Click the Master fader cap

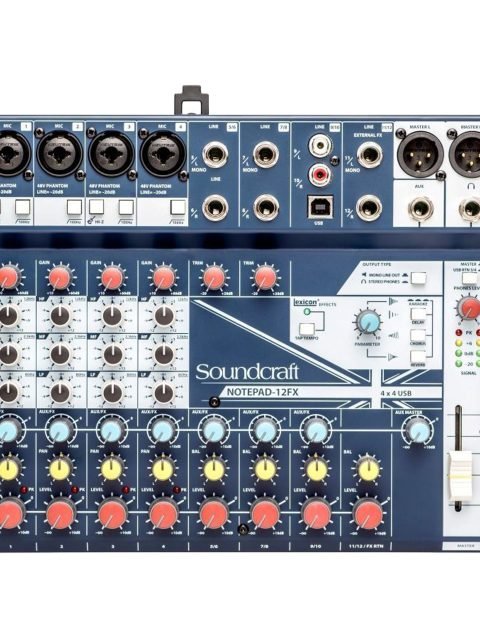tap(460, 475)
